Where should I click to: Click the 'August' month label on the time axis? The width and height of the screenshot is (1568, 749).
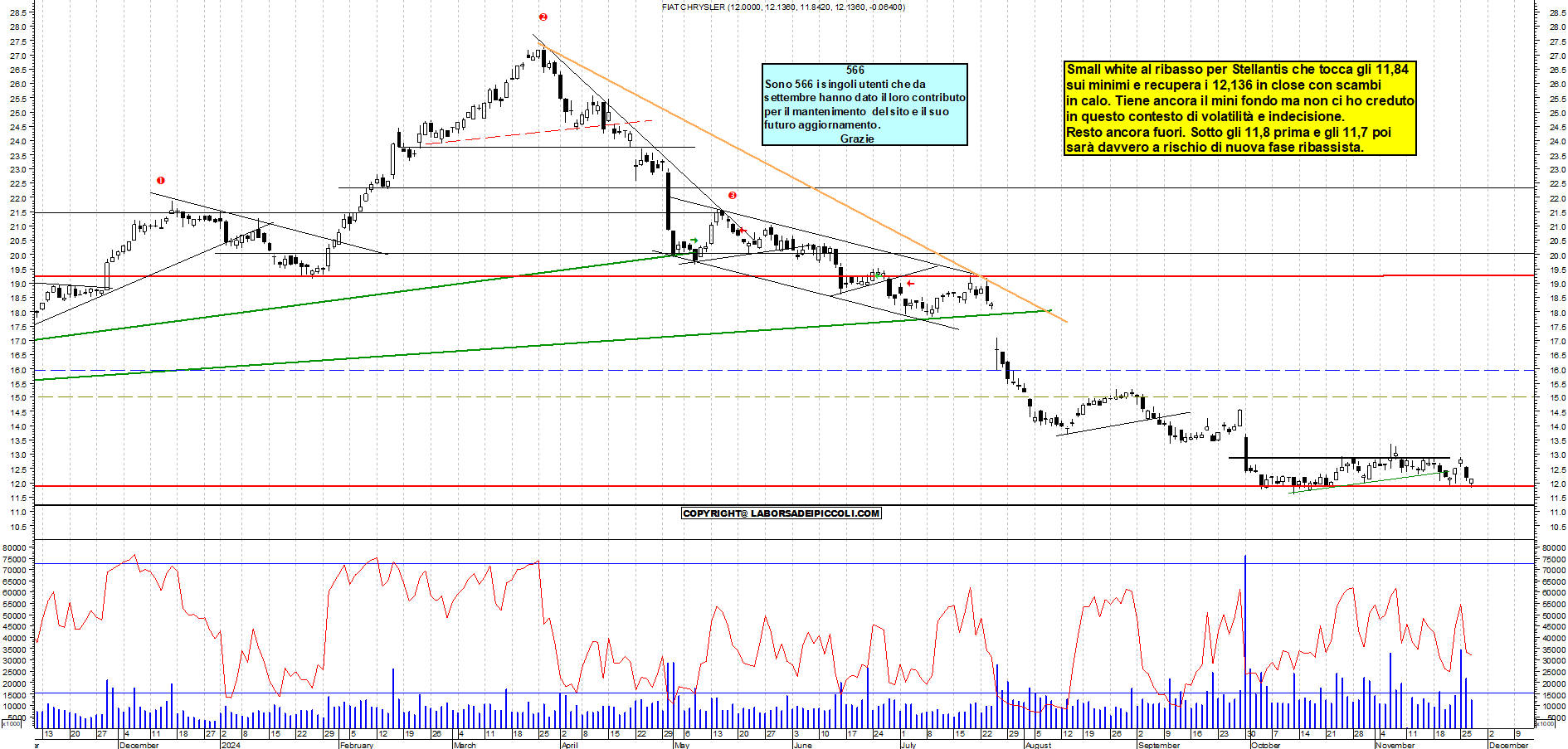click(1038, 745)
